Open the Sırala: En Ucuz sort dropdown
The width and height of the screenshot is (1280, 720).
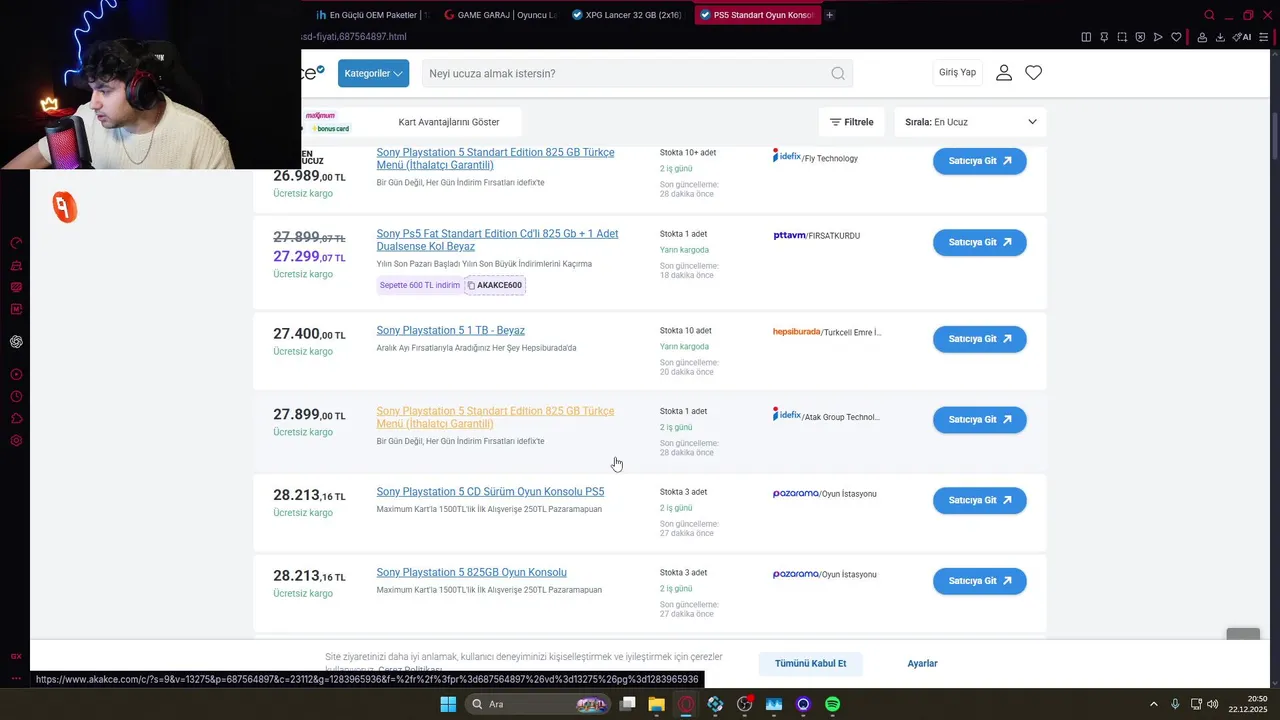tap(970, 122)
